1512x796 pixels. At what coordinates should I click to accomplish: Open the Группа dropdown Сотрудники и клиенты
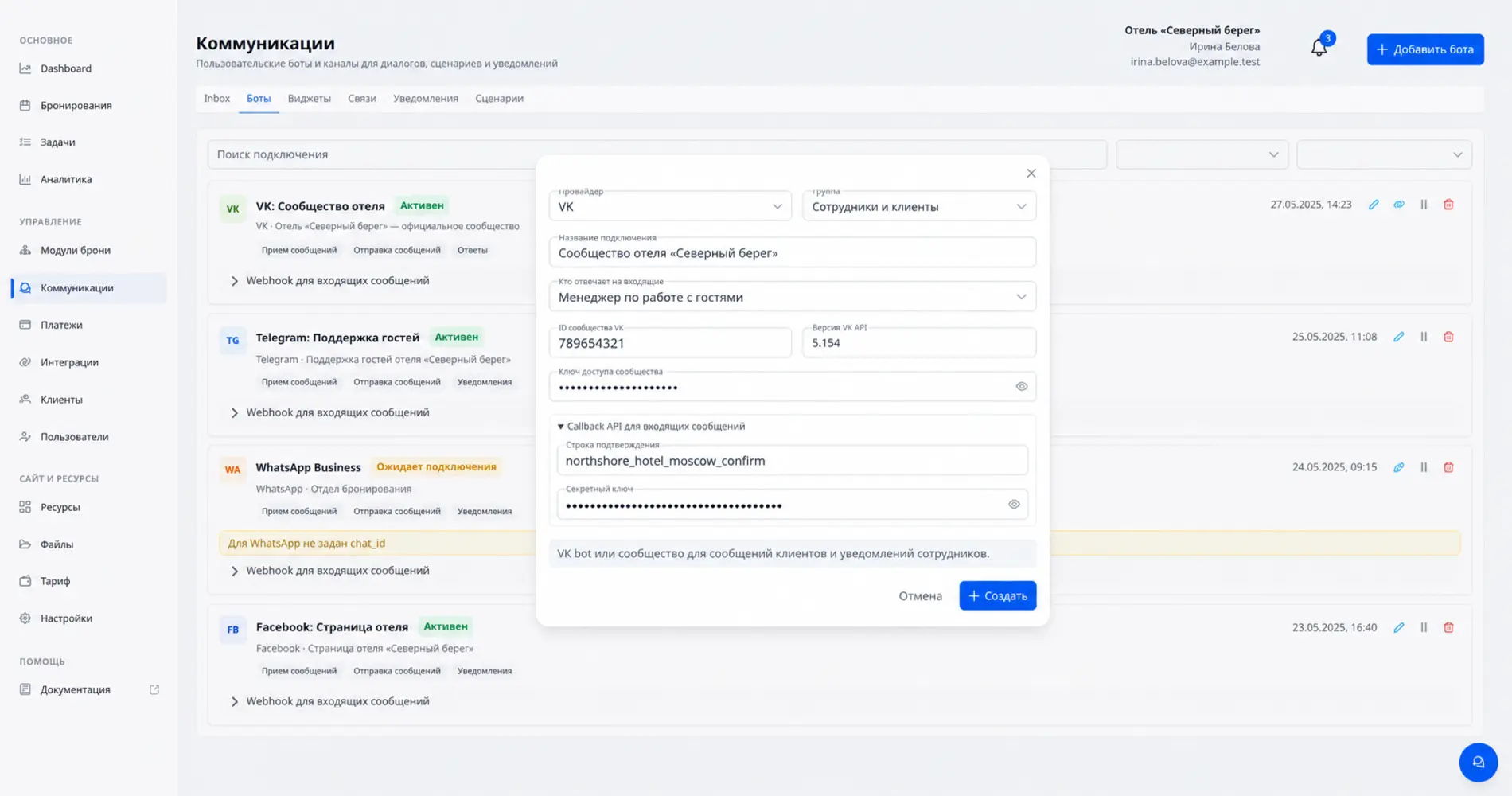[x=919, y=206]
